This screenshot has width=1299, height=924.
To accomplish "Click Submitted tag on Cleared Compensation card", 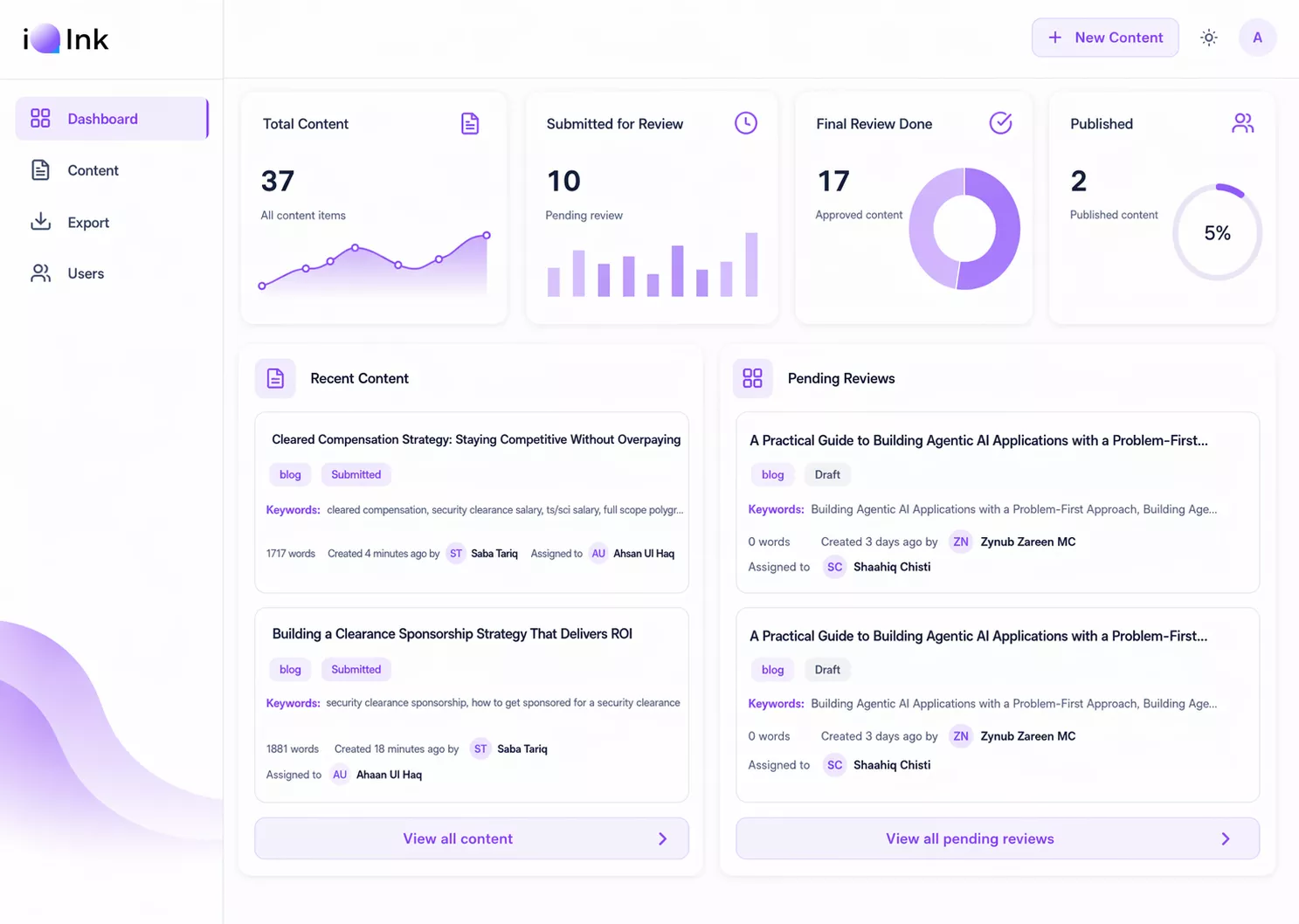I will (x=356, y=474).
